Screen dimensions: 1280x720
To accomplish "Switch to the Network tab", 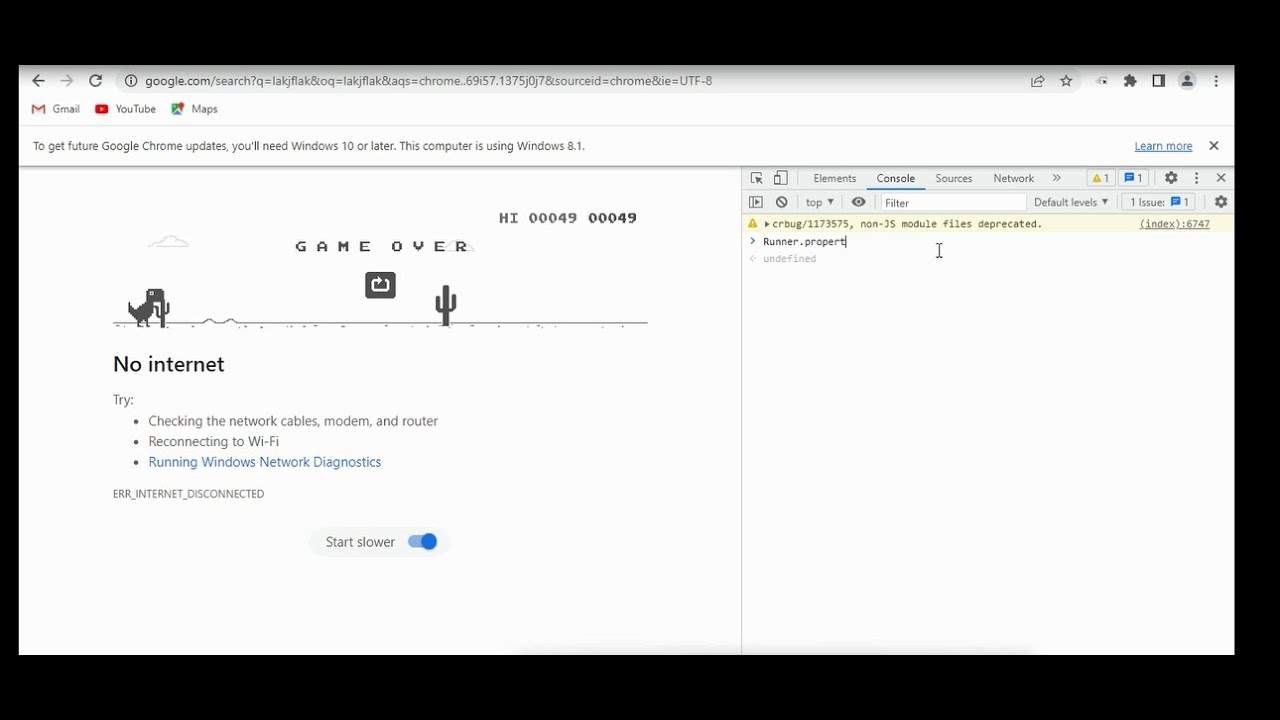I will [x=1014, y=178].
